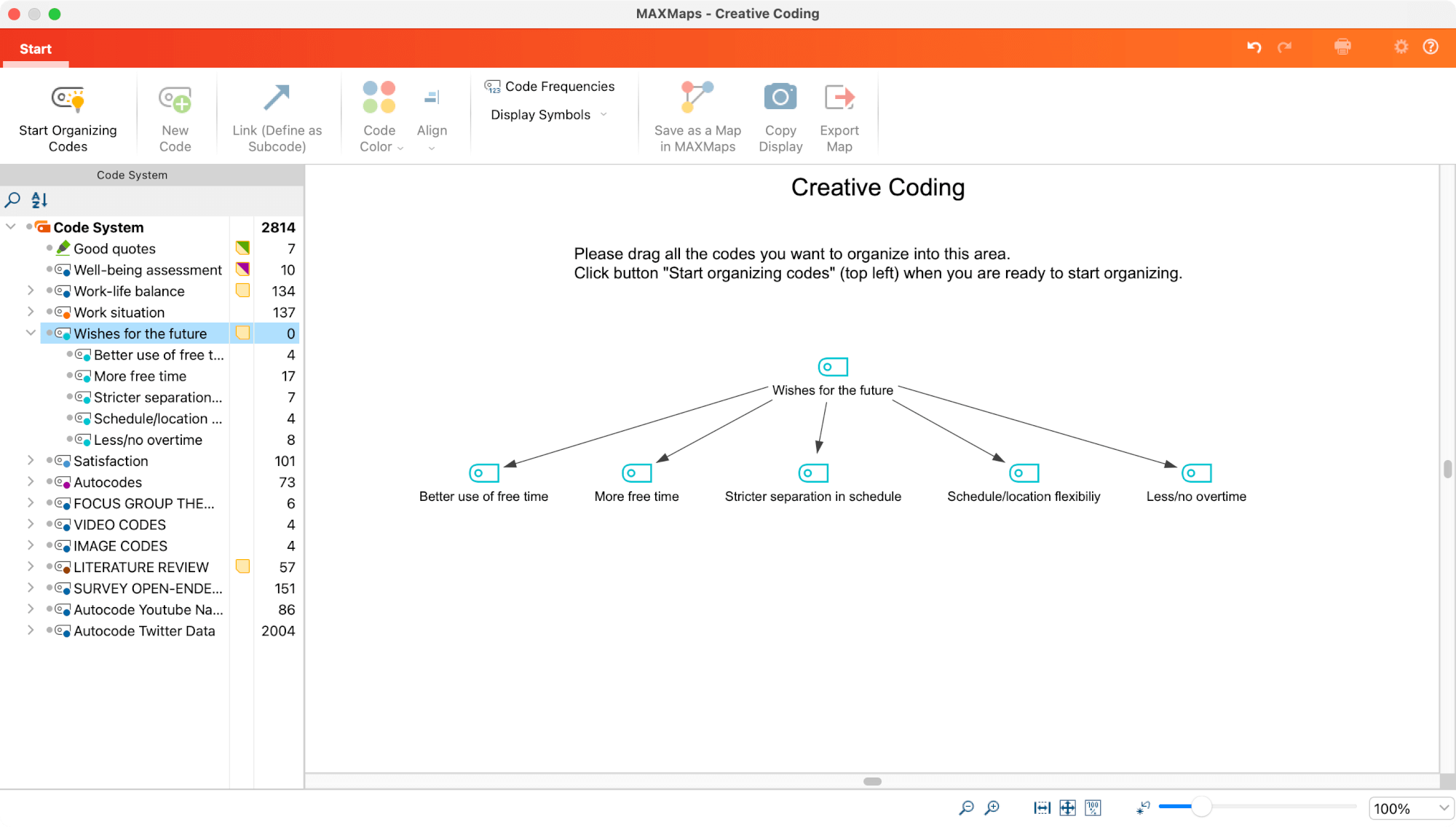
Task: Collapse the Wishes for the future code
Action: pyautogui.click(x=31, y=333)
